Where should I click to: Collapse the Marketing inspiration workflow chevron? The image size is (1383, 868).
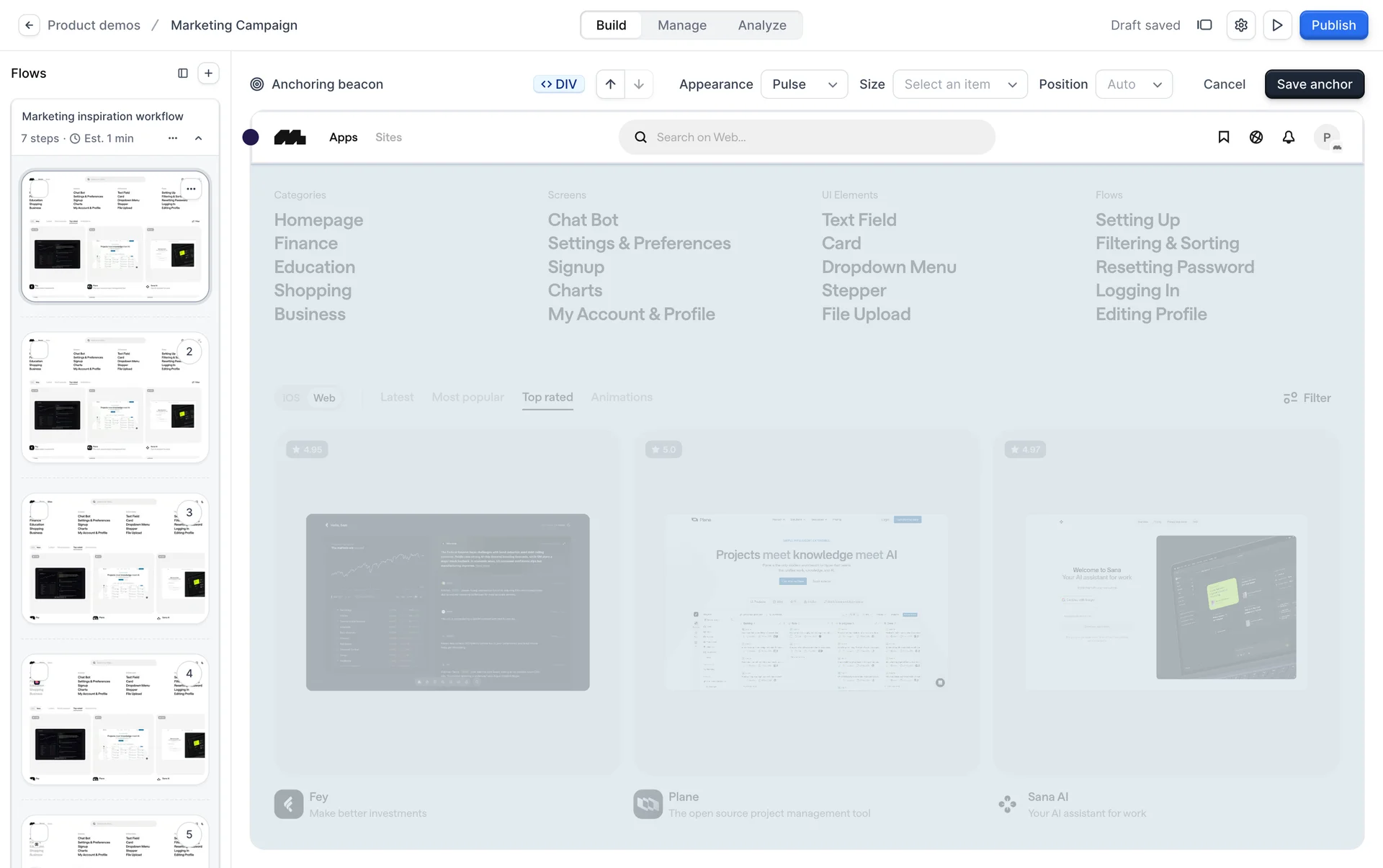tap(199, 138)
